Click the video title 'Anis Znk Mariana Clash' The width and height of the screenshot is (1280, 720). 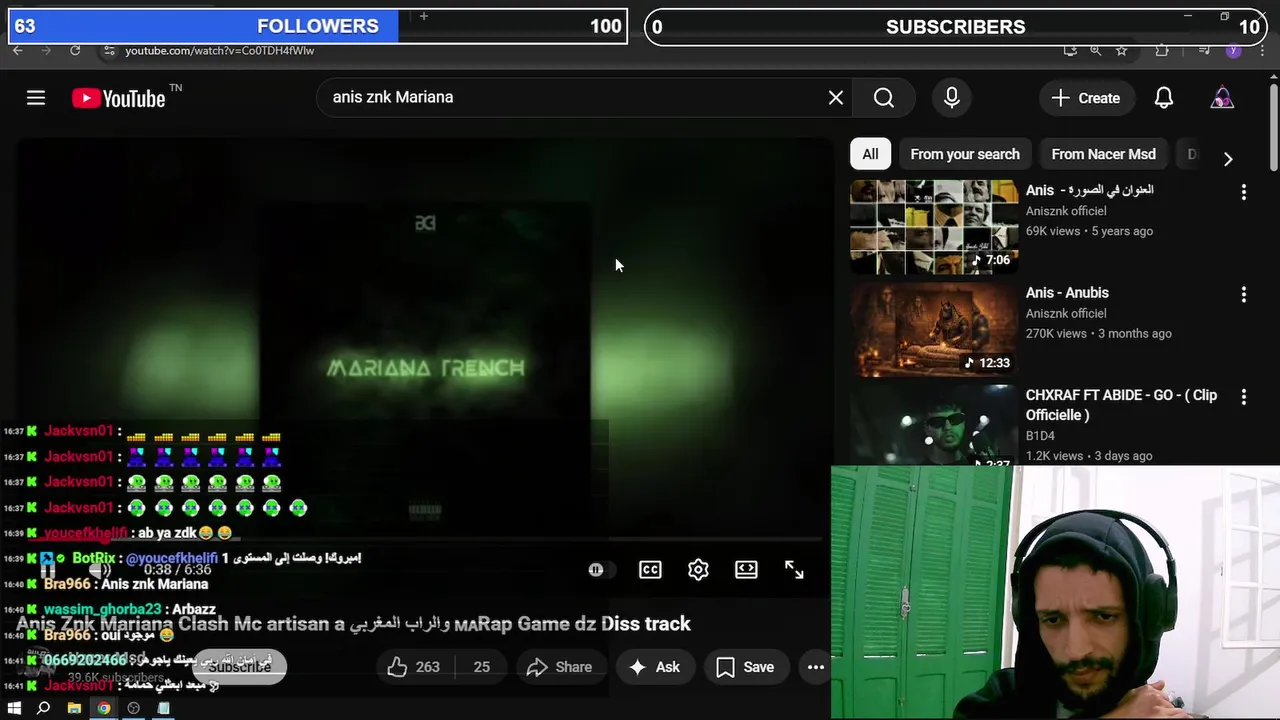353,624
